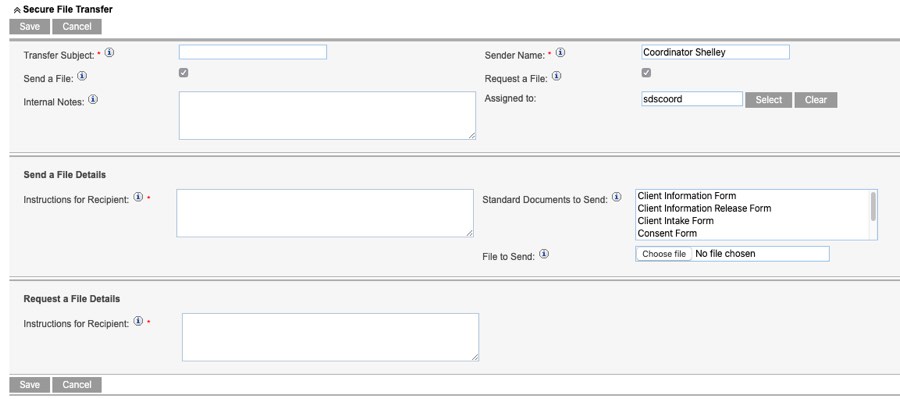
Task: Click info icon next to File to Send
Action: click(x=544, y=254)
